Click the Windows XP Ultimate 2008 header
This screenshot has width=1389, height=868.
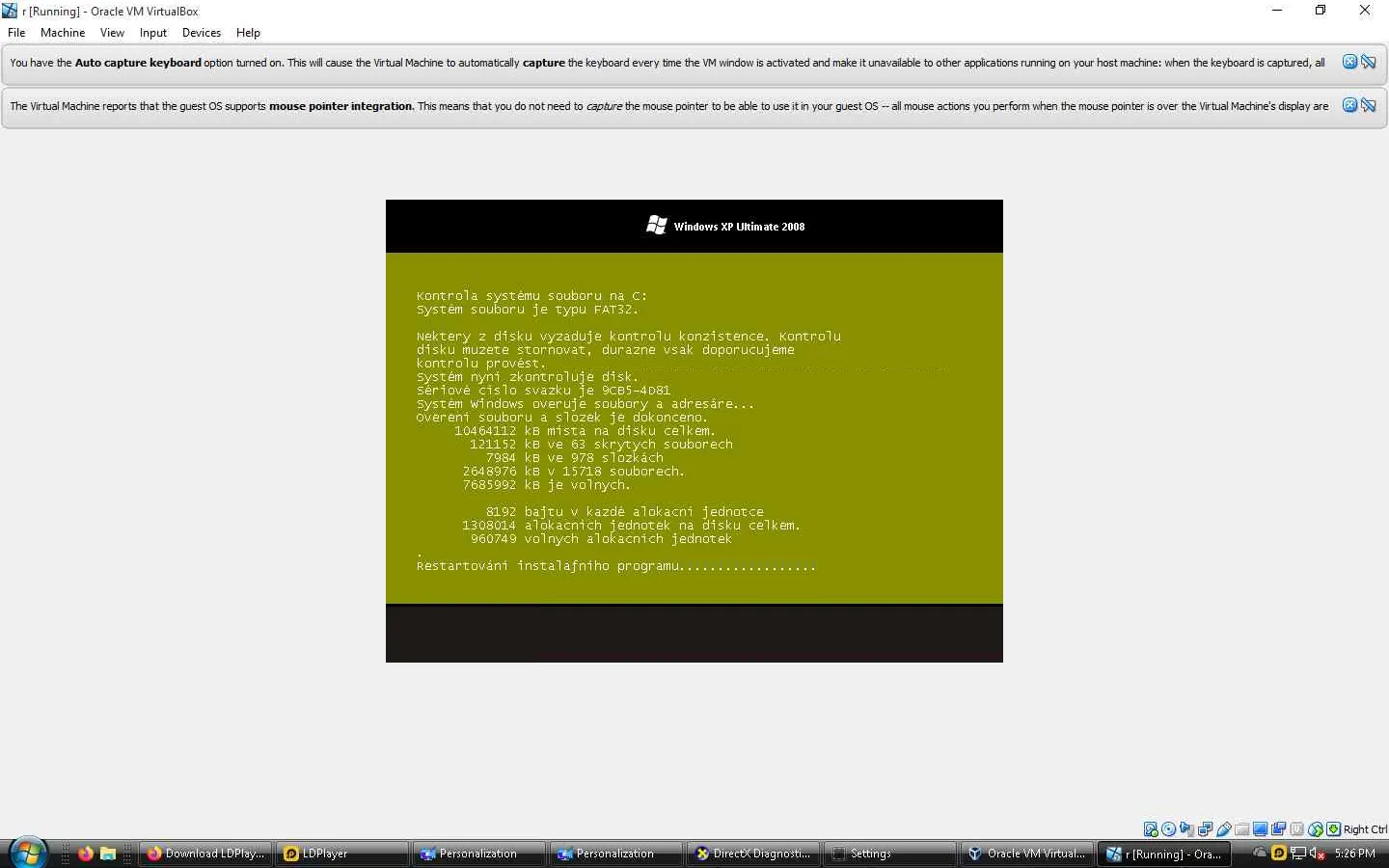coord(725,226)
